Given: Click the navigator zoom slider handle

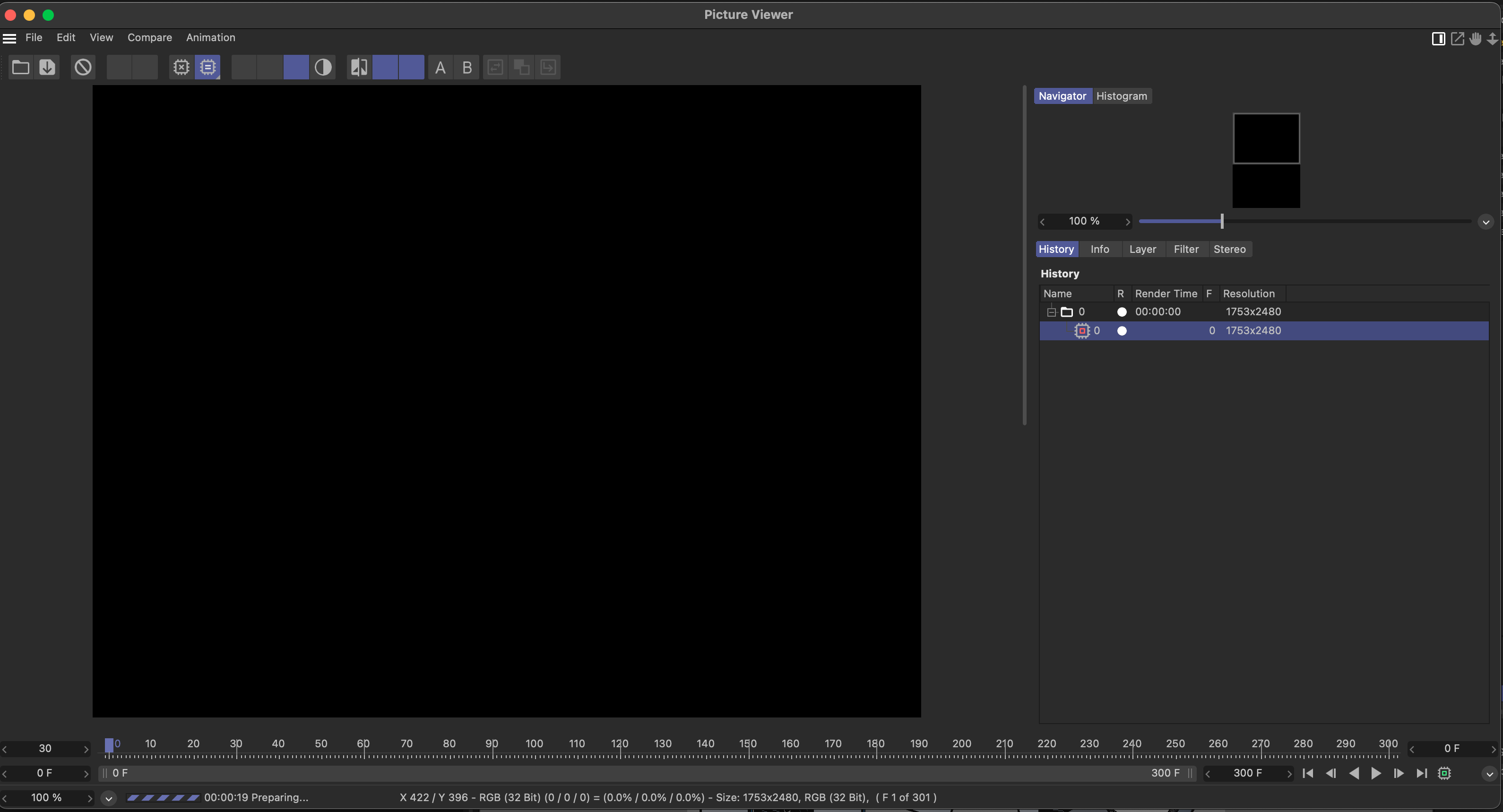Looking at the screenshot, I should click(1222, 221).
